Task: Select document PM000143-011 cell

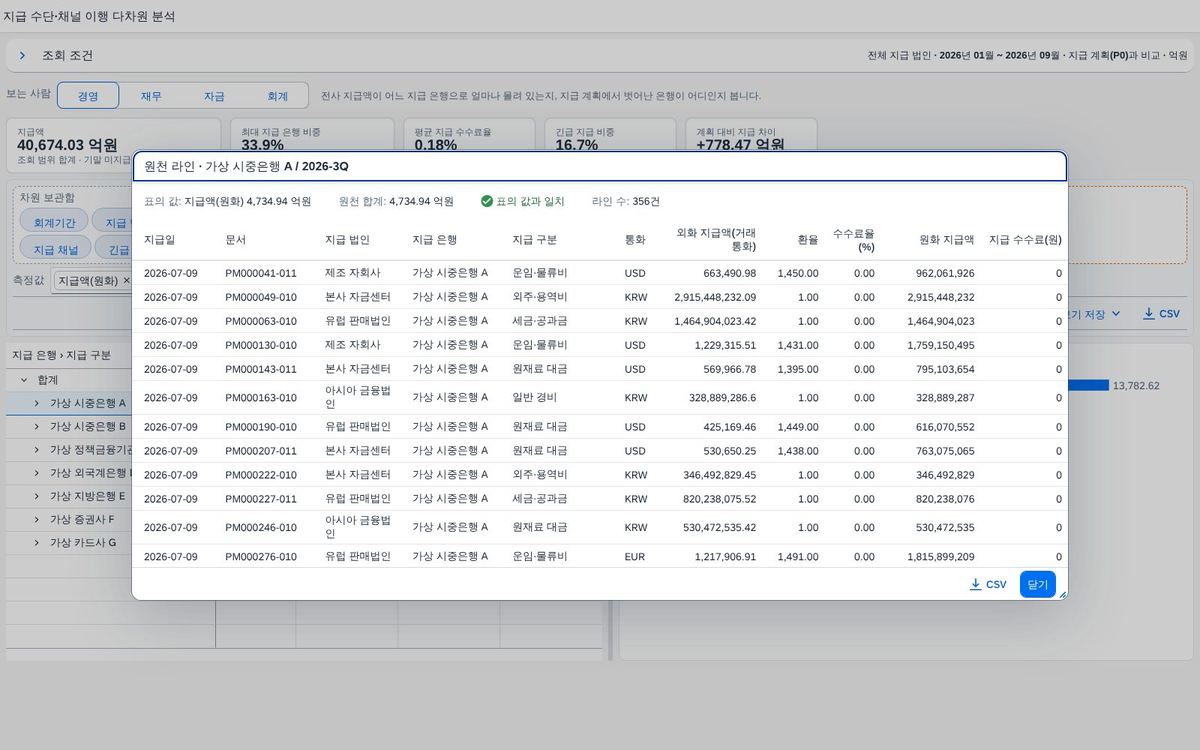Action: [261, 369]
